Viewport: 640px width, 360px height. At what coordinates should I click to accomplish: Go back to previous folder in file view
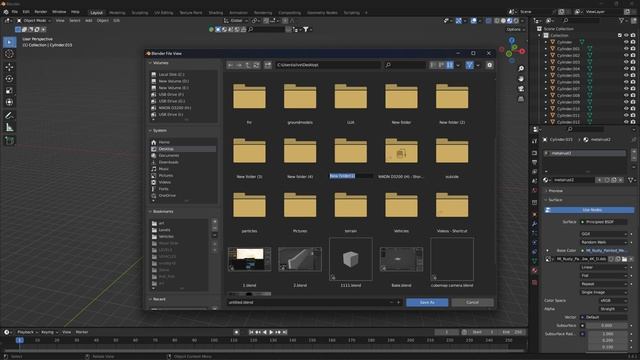click(231, 65)
